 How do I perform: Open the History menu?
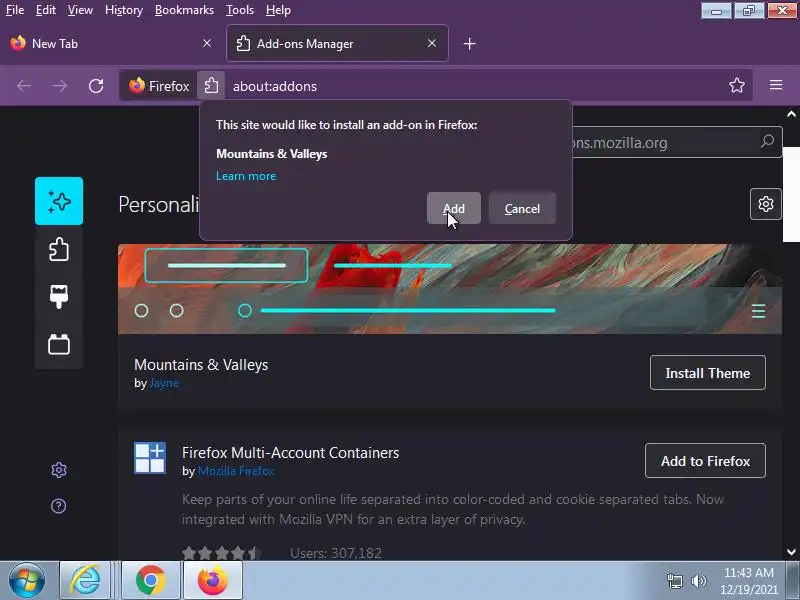[123, 10]
